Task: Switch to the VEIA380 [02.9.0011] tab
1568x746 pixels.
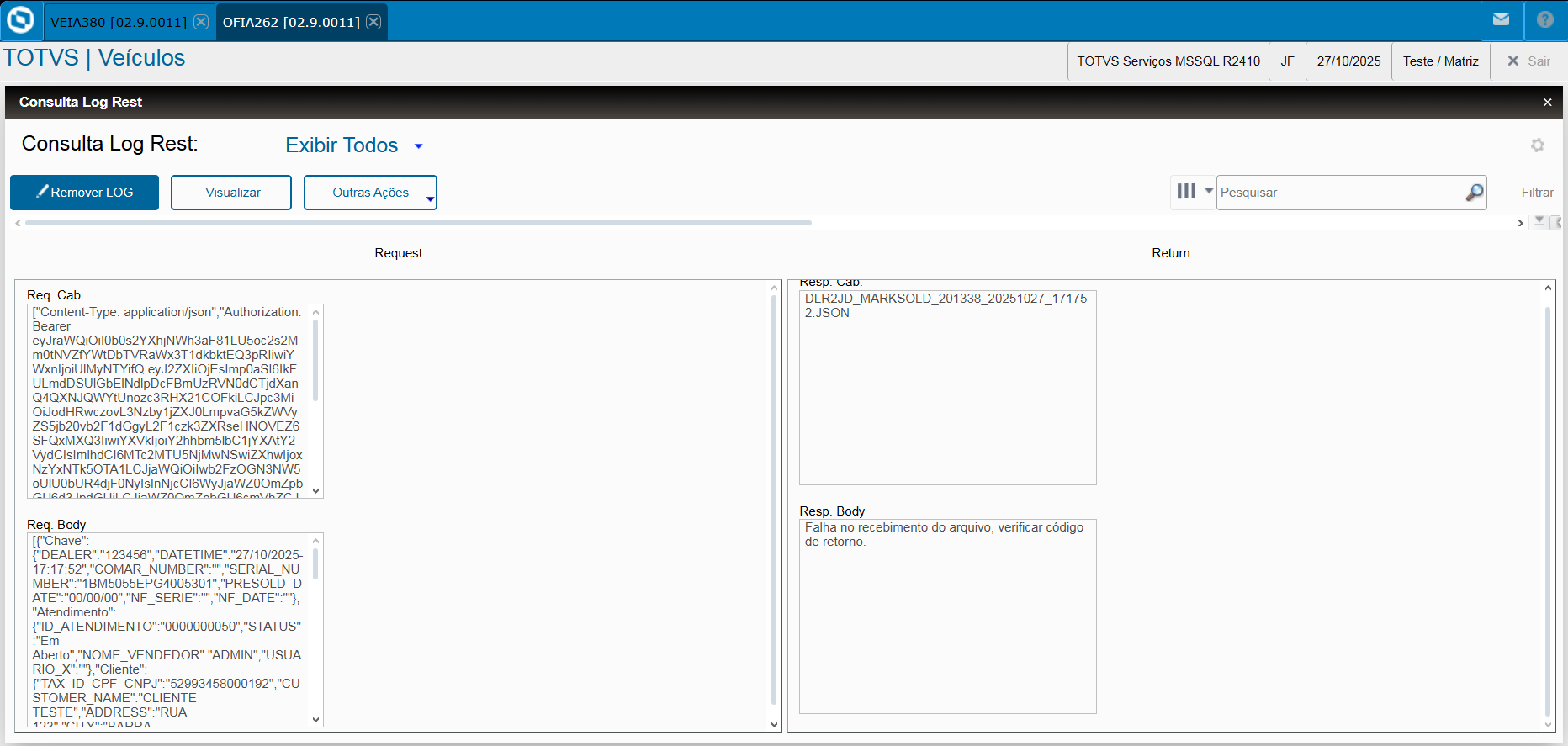Action: pyautogui.click(x=119, y=22)
